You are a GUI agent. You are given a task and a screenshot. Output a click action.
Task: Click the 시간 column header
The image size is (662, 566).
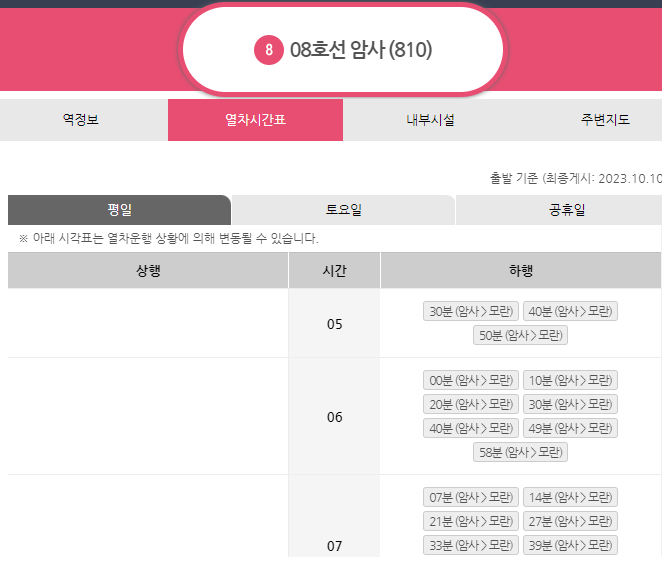coord(334,270)
